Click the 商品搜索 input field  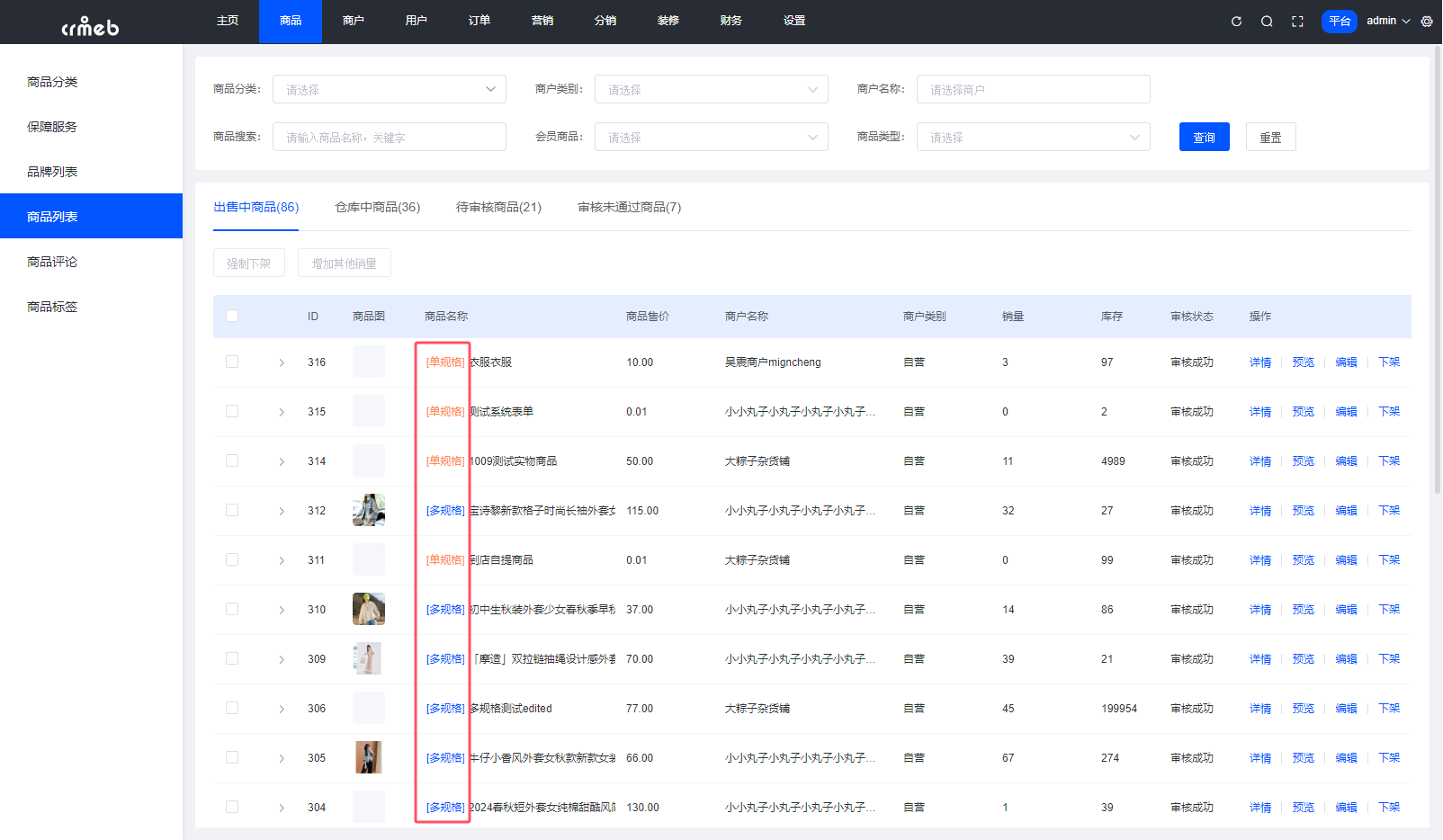point(389,136)
